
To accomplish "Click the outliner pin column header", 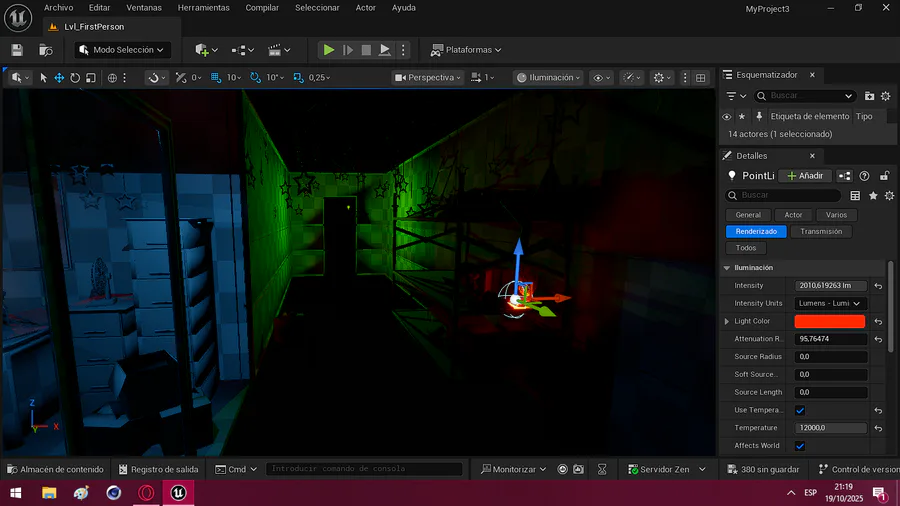I will (x=759, y=116).
